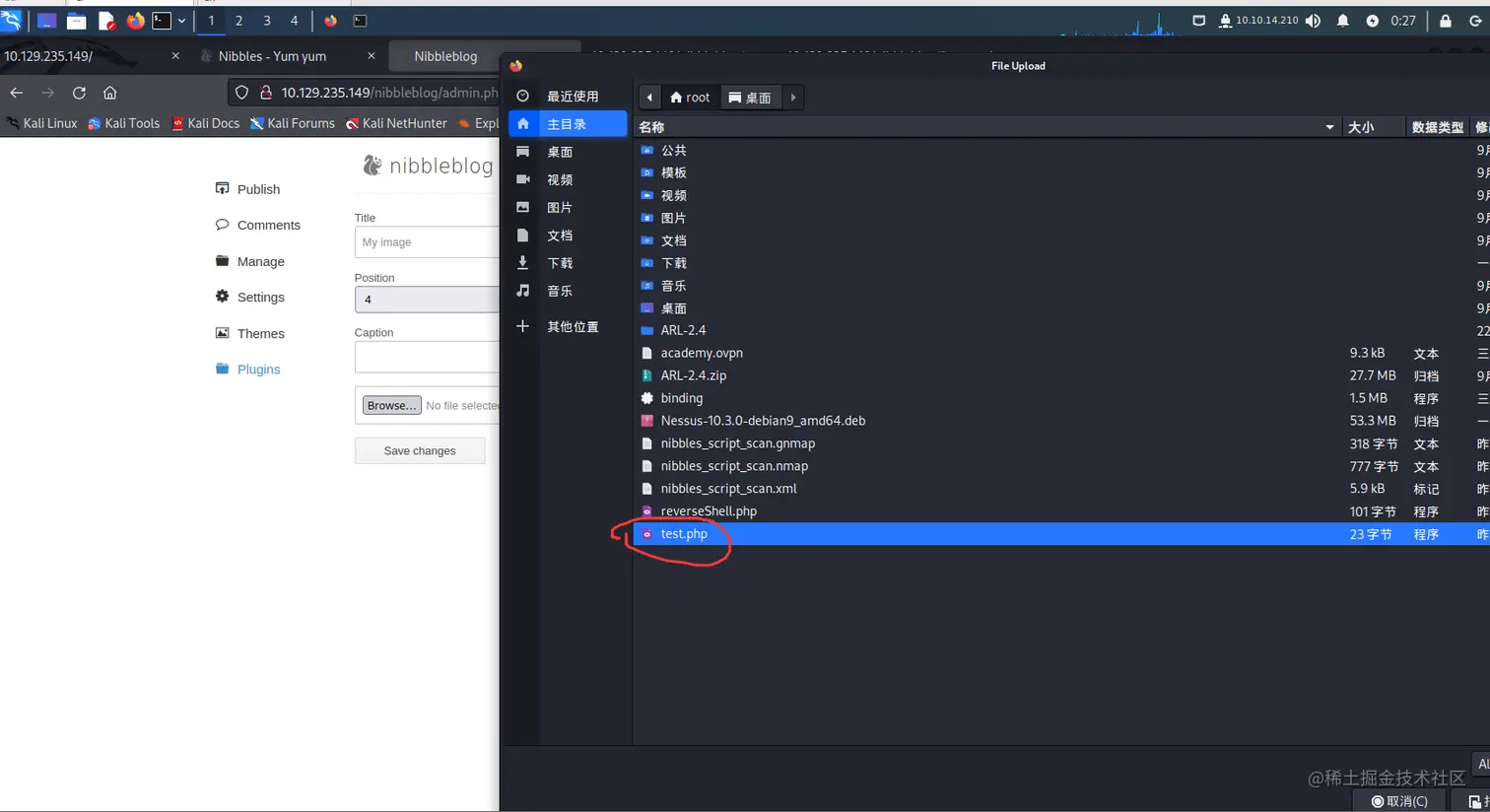Image resolution: width=1490 pixels, height=812 pixels.
Task: Open the Kali Tools bookmark
Action: 123,123
